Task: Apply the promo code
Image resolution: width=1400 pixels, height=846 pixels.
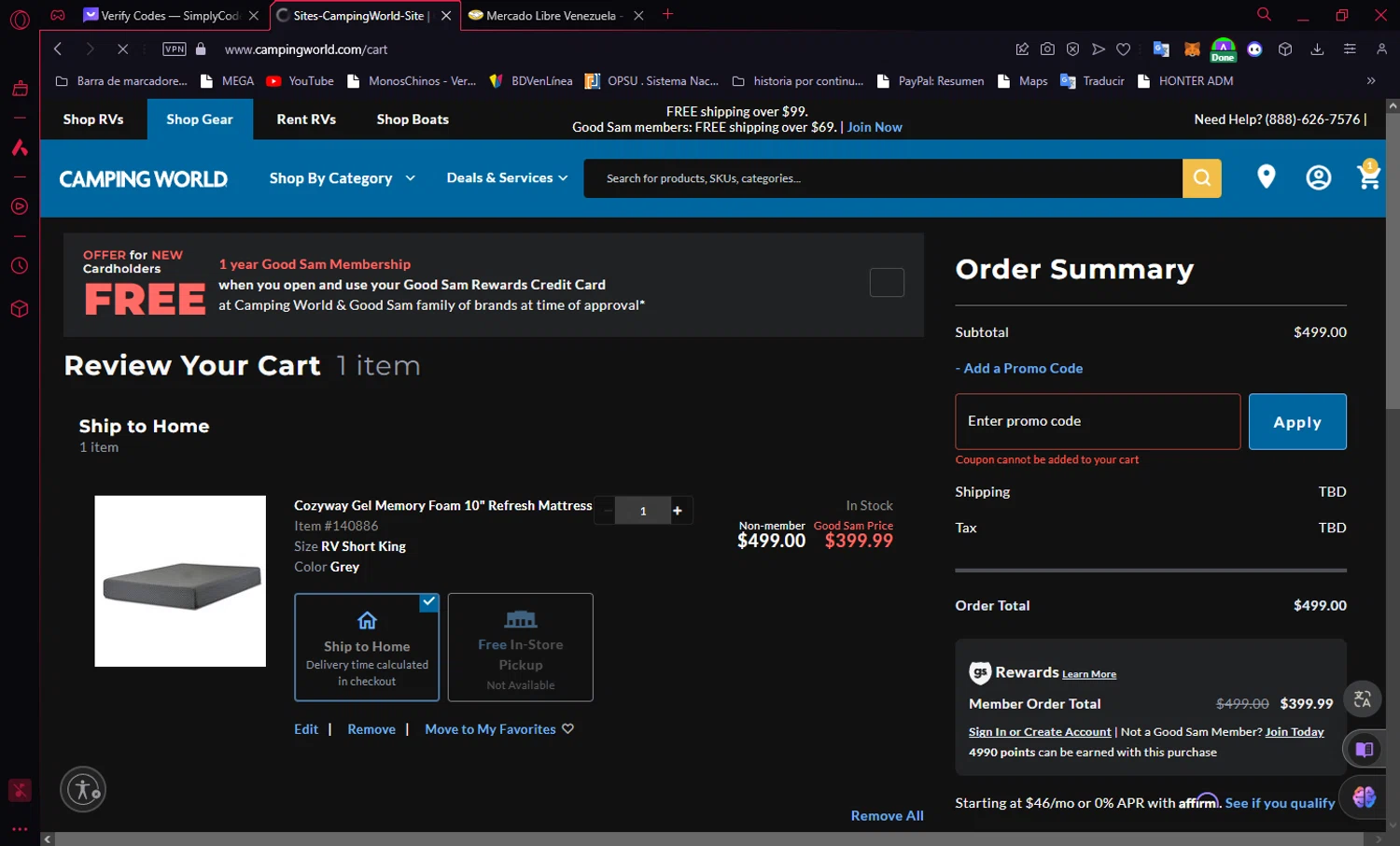Action: [x=1297, y=421]
